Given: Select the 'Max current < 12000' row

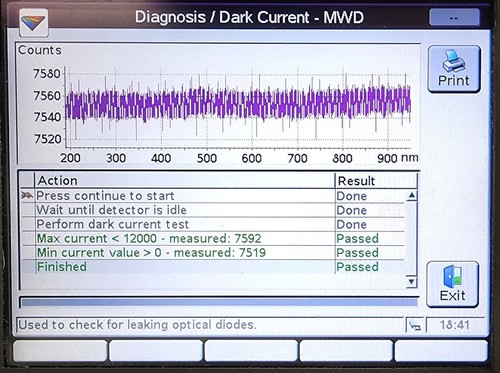Looking at the screenshot, I should (212, 239).
